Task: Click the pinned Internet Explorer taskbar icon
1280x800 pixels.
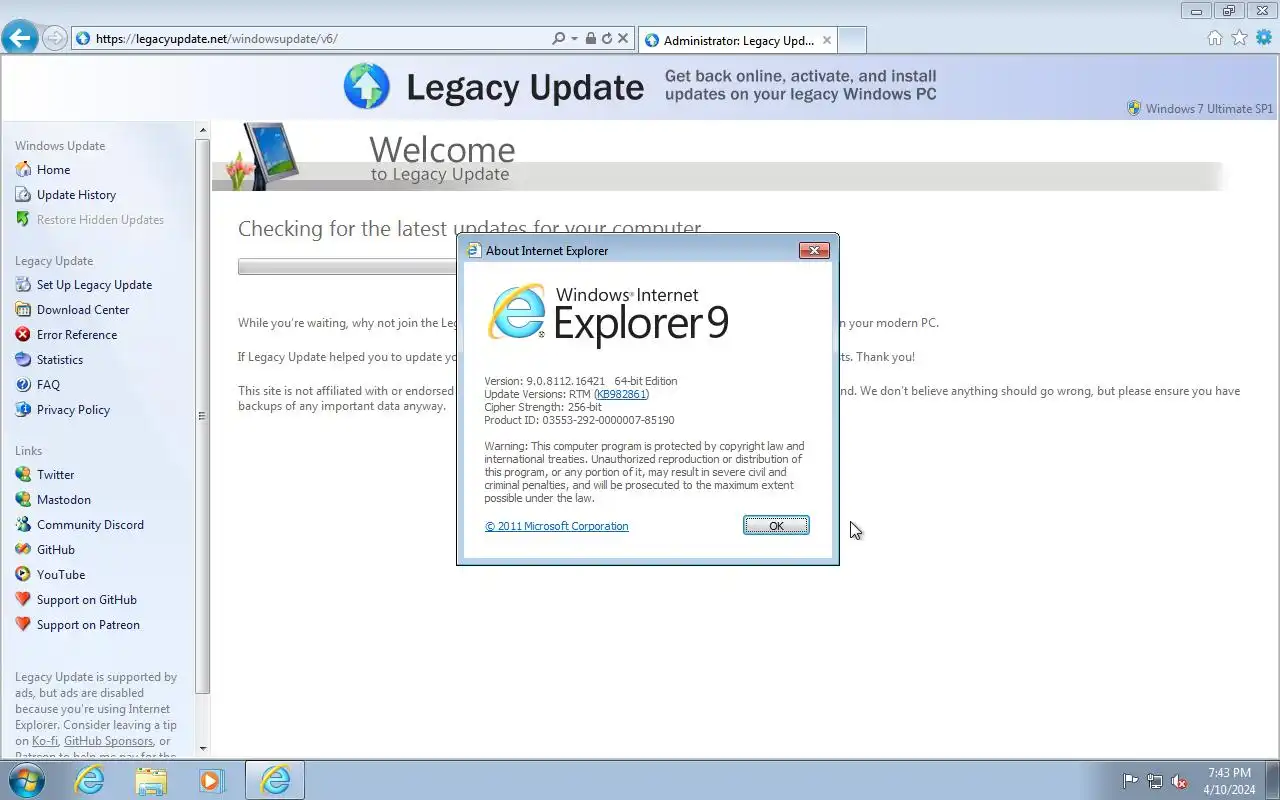Action: [x=90, y=780]
